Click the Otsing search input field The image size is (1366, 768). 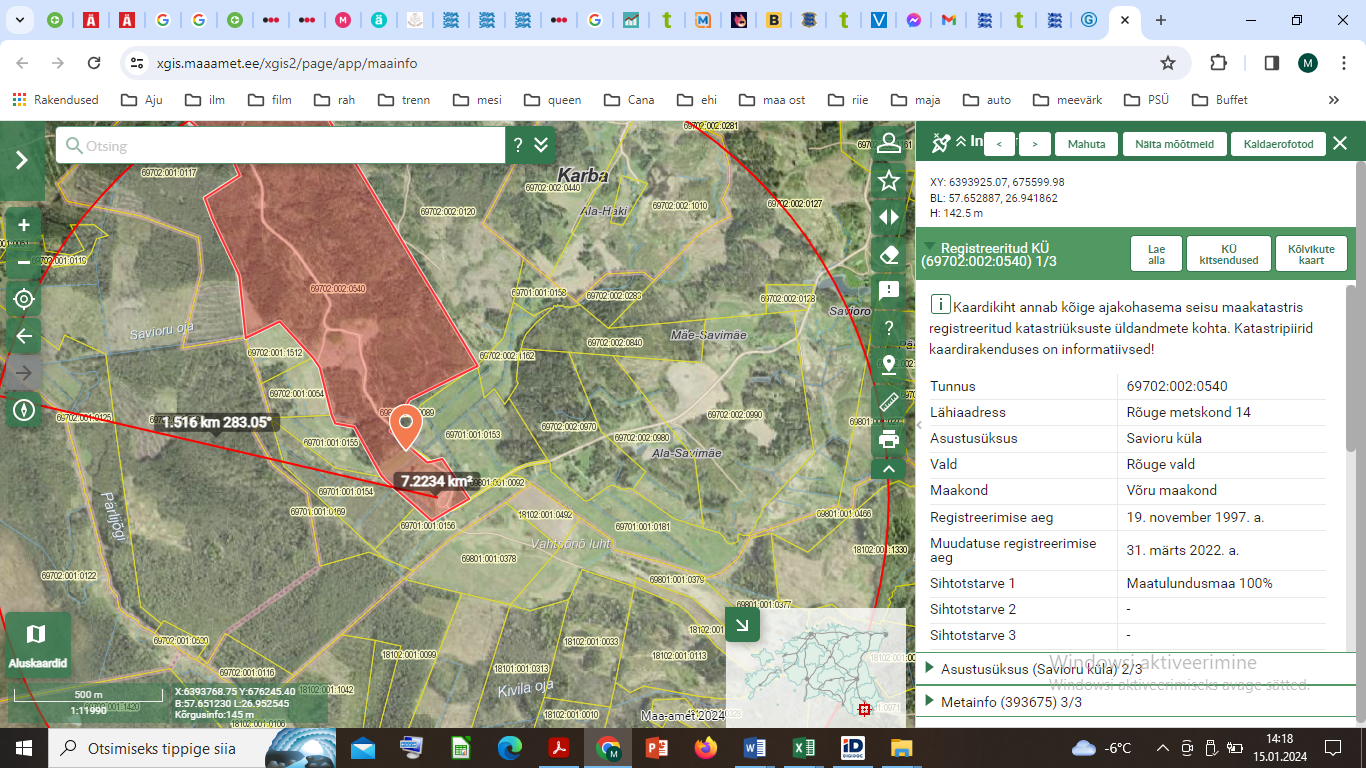(290, 146)
